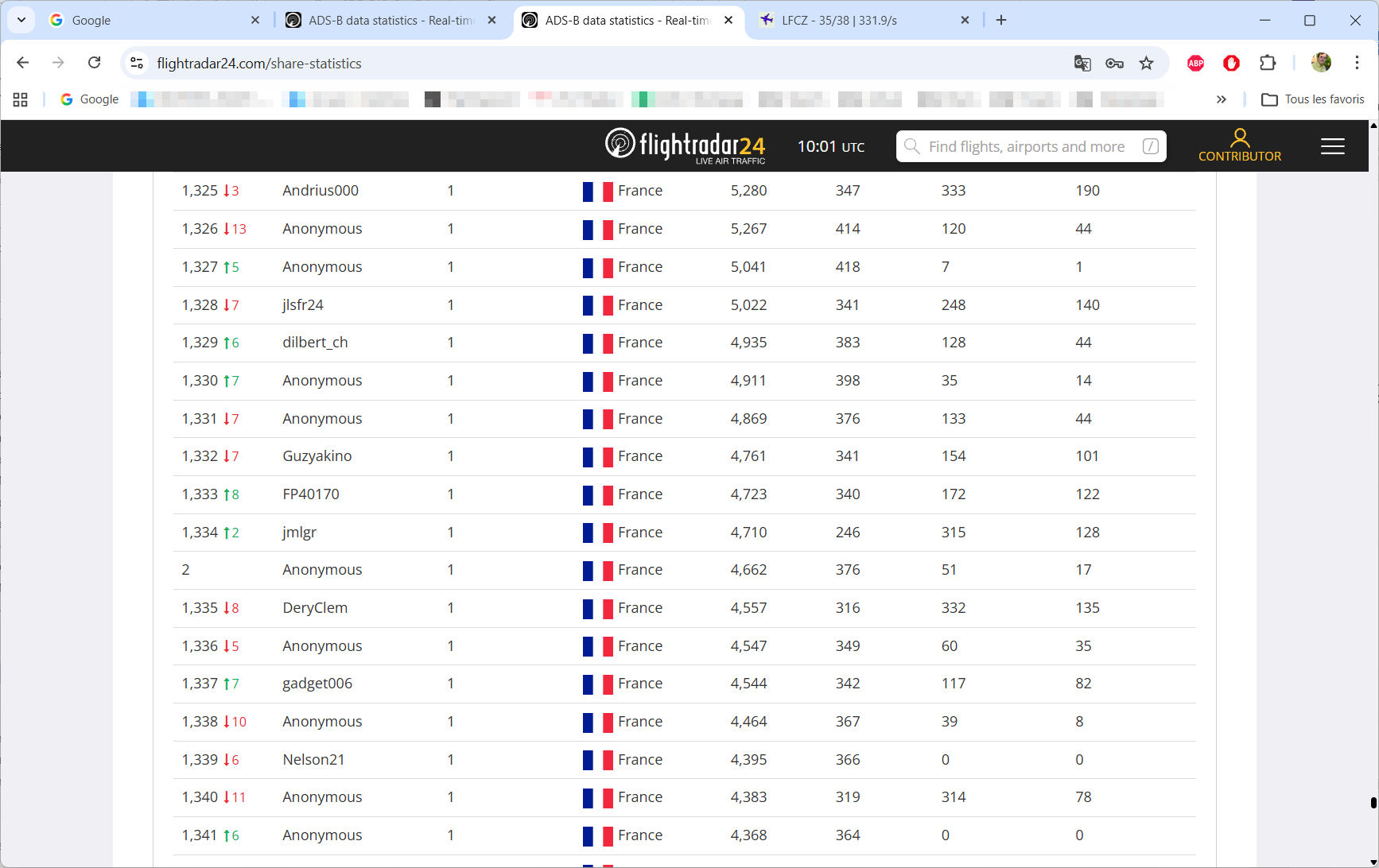Click the 4,368 score value
1379x868 pixels.
click(x=748, y=835)
